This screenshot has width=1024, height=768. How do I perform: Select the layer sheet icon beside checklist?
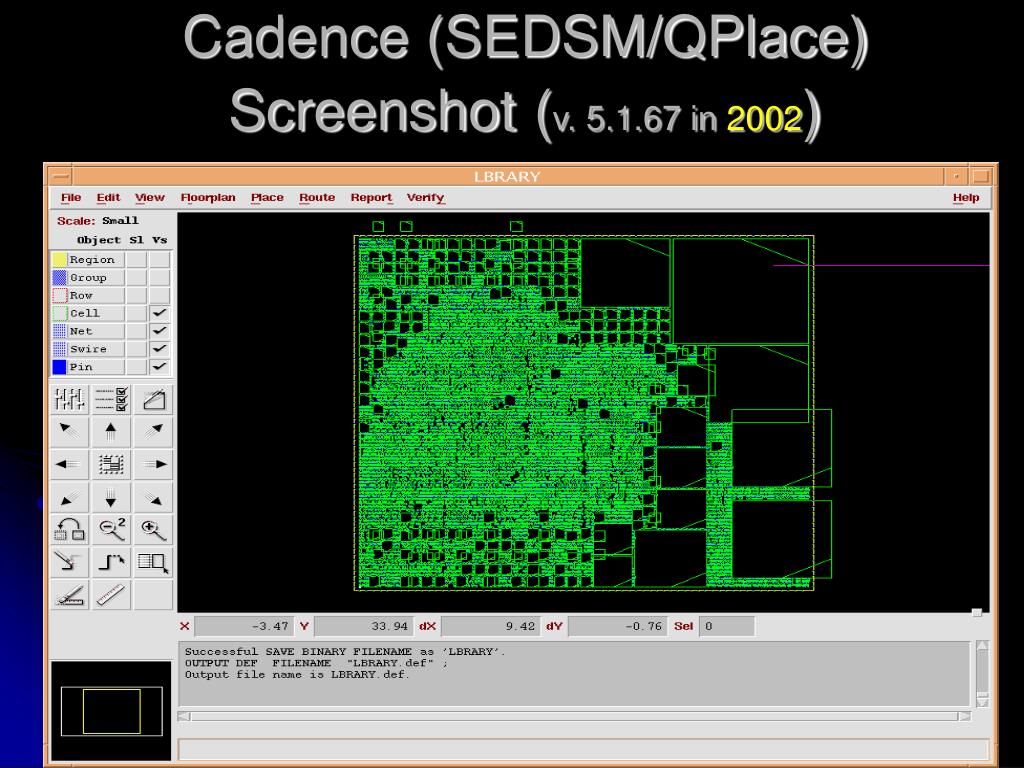coord(153,399)
